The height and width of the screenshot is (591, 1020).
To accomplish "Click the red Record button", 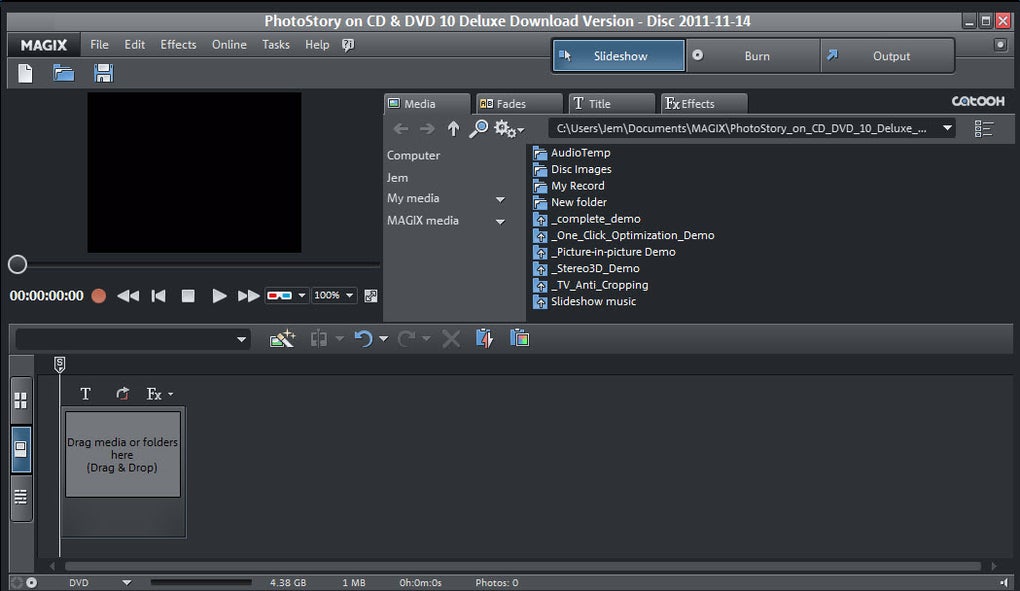I will 98,296.
